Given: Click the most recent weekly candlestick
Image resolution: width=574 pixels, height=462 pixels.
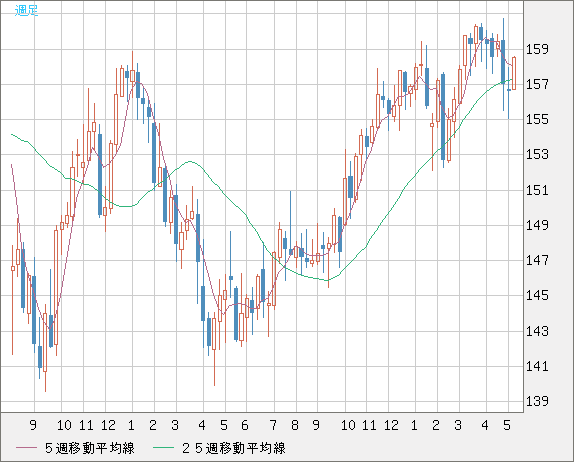Looking at the screenshot, I should click(x=514, y=73).
